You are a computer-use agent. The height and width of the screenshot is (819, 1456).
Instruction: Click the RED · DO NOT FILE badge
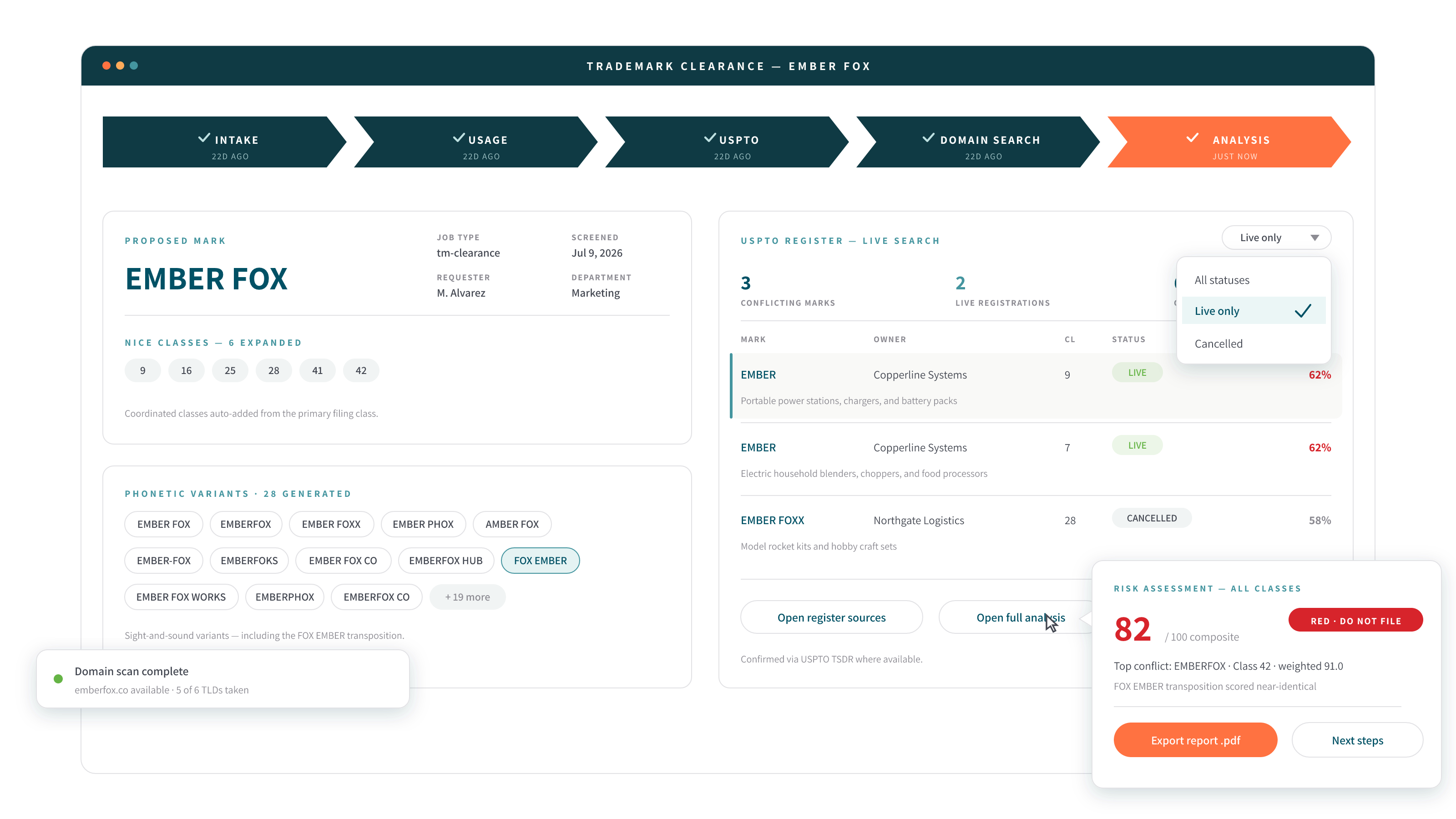(1355, 620)
